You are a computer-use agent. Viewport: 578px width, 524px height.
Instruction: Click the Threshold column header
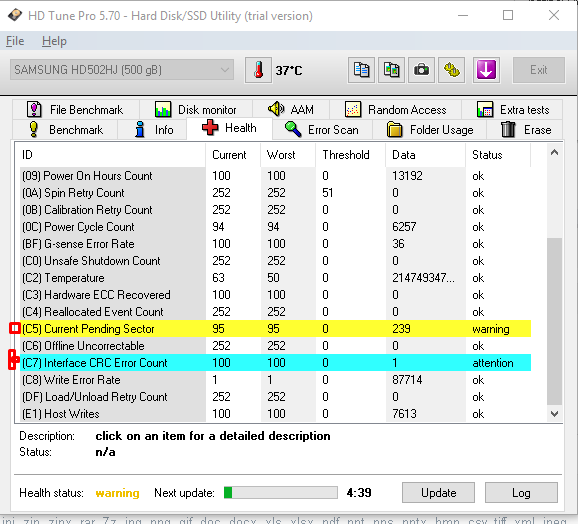(x=350, y=155)
